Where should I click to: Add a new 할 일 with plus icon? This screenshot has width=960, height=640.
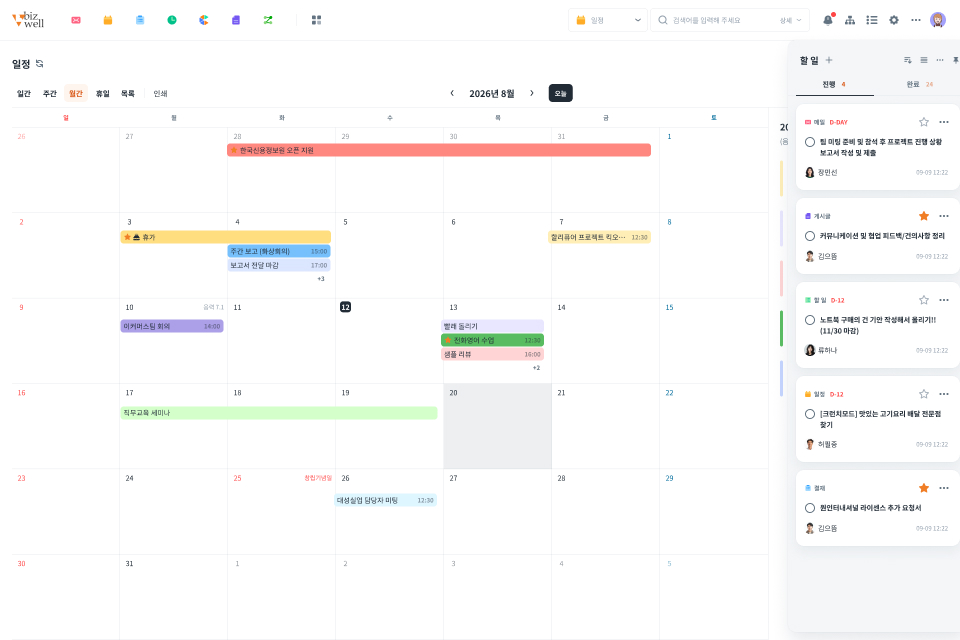click(x=829, y=60)
